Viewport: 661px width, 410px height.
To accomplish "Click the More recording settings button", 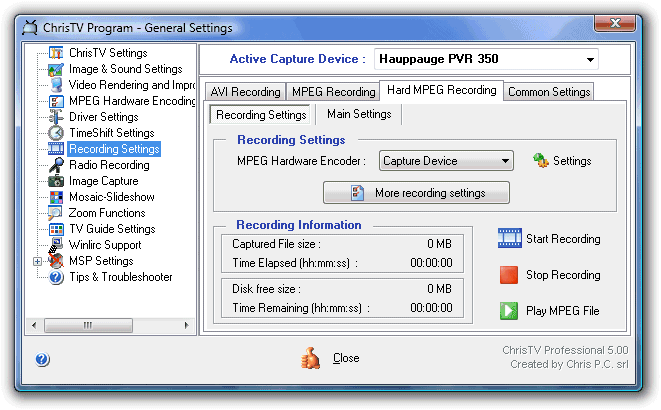I will [x=416, y=193].
